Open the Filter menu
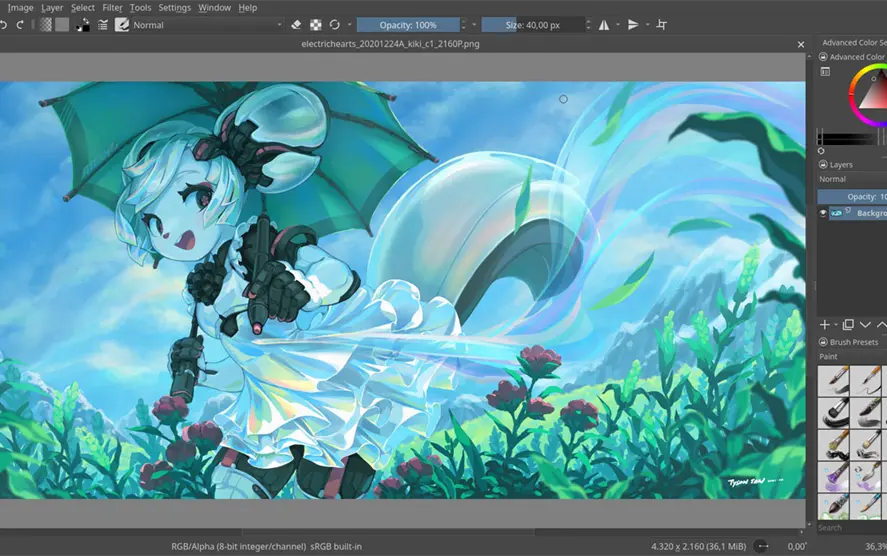Screen dimensions: 887x556 tap(112, 8)
